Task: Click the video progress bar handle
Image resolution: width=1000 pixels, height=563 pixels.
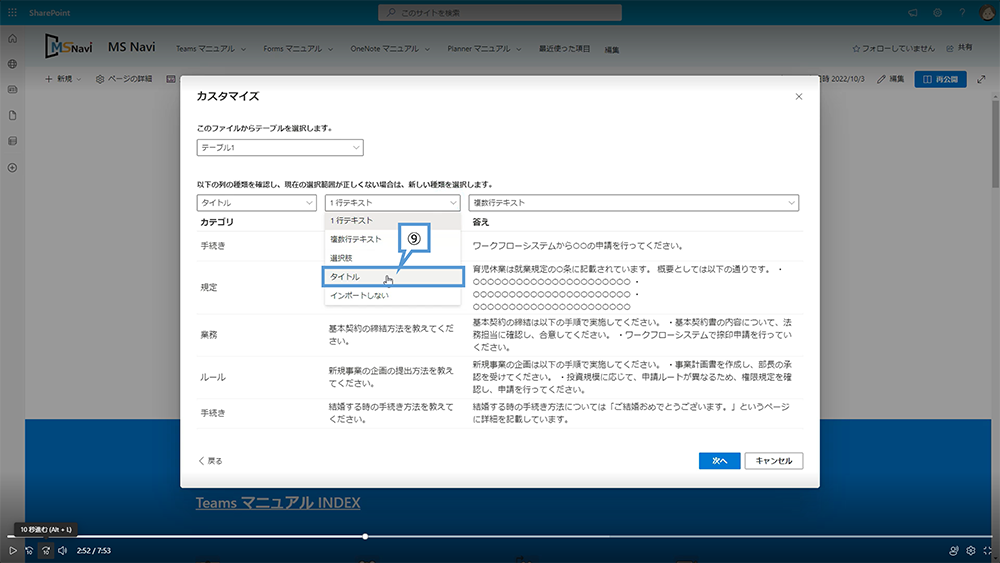Action: click(365, 537)
